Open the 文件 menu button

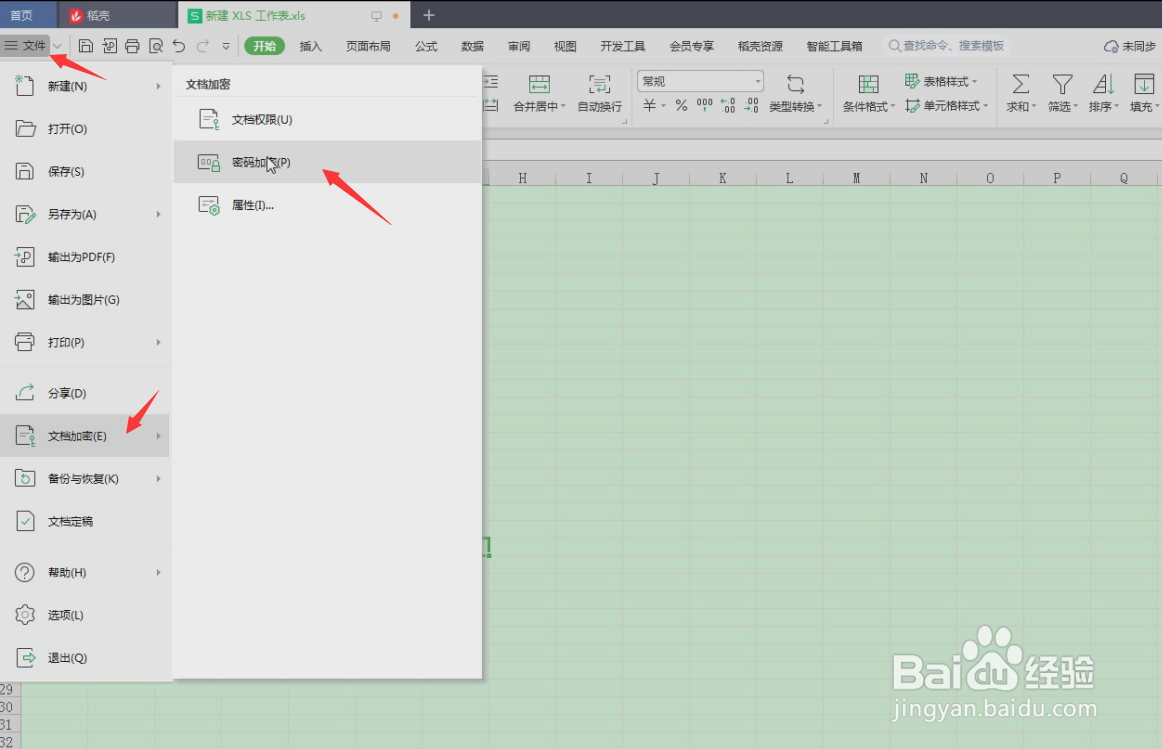pyautogui.click(x=25, y=46)
